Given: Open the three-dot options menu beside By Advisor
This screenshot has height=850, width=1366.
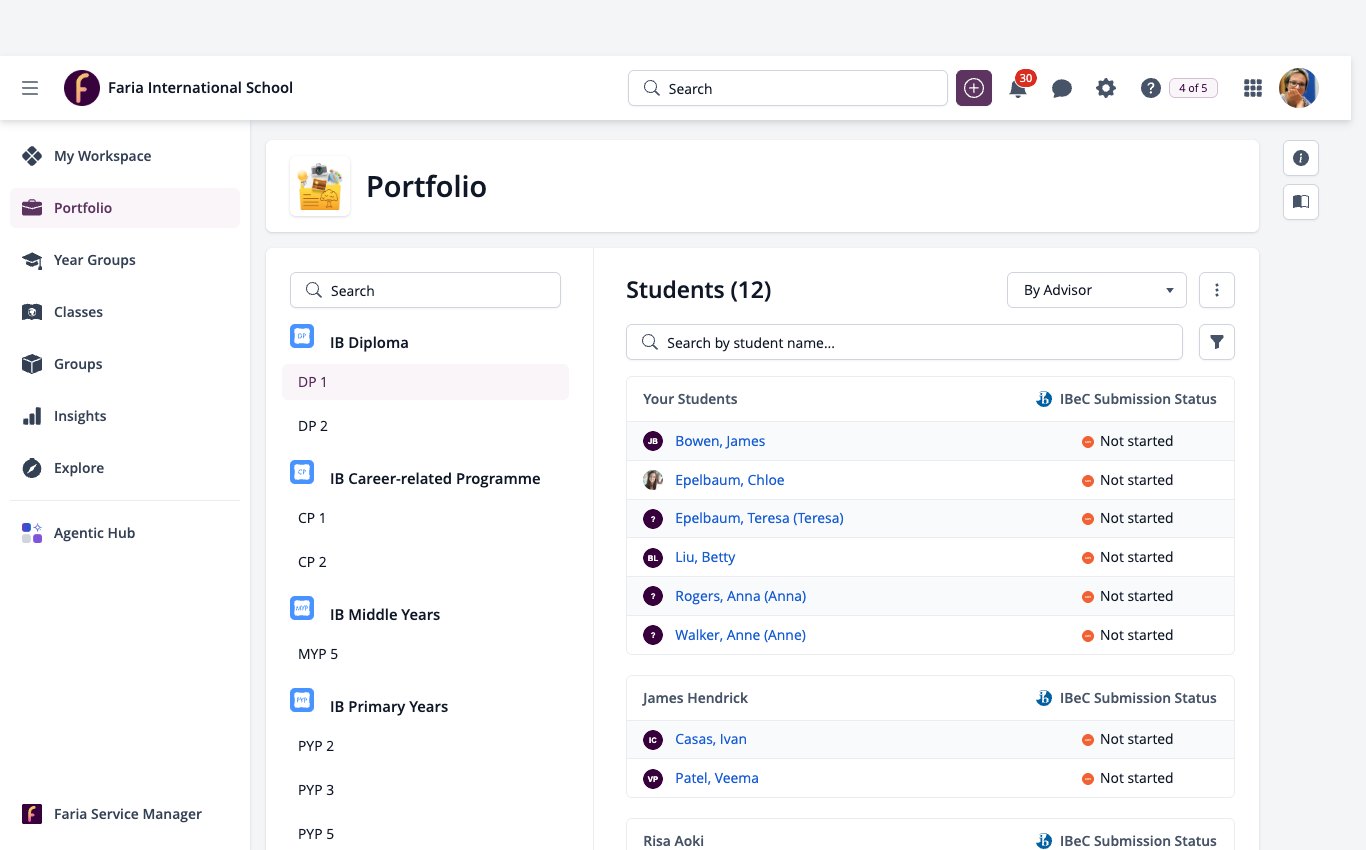Looking at the screenshot, I should (1217, 290).
